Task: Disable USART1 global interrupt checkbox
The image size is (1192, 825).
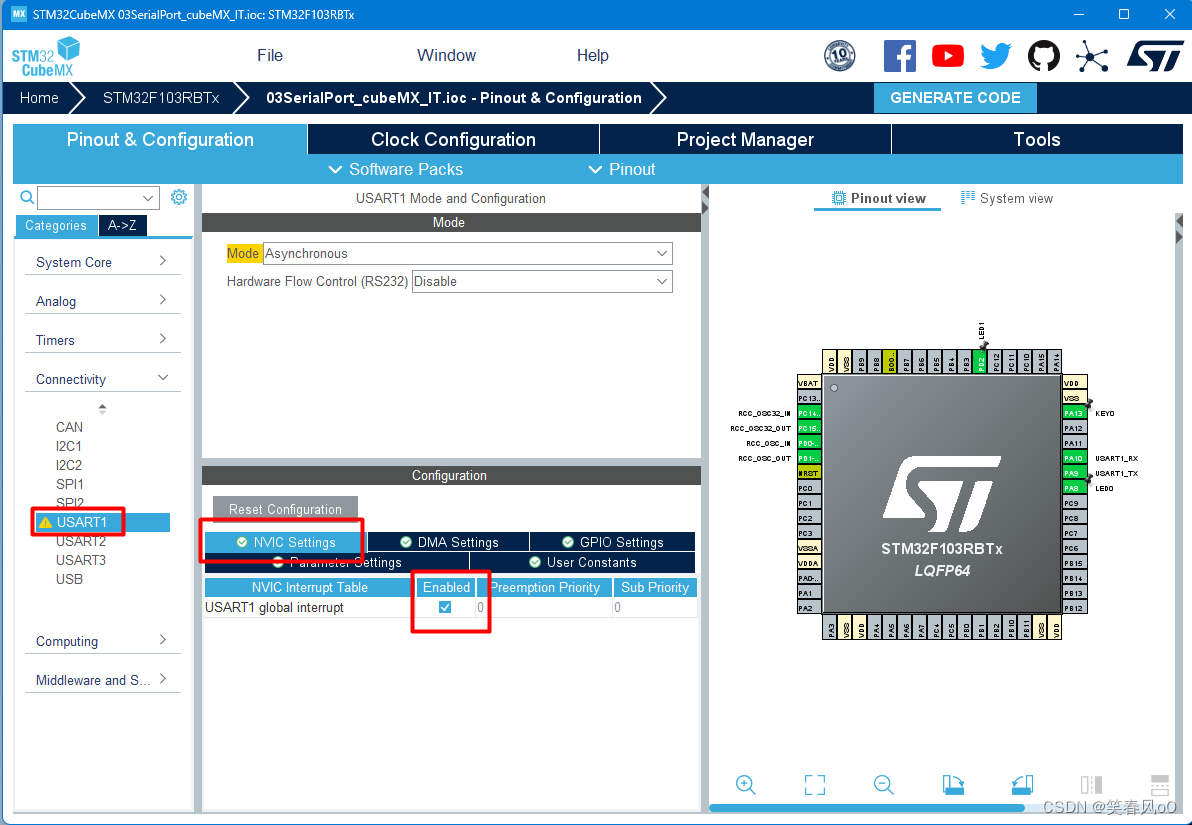Action: point(445,607)
